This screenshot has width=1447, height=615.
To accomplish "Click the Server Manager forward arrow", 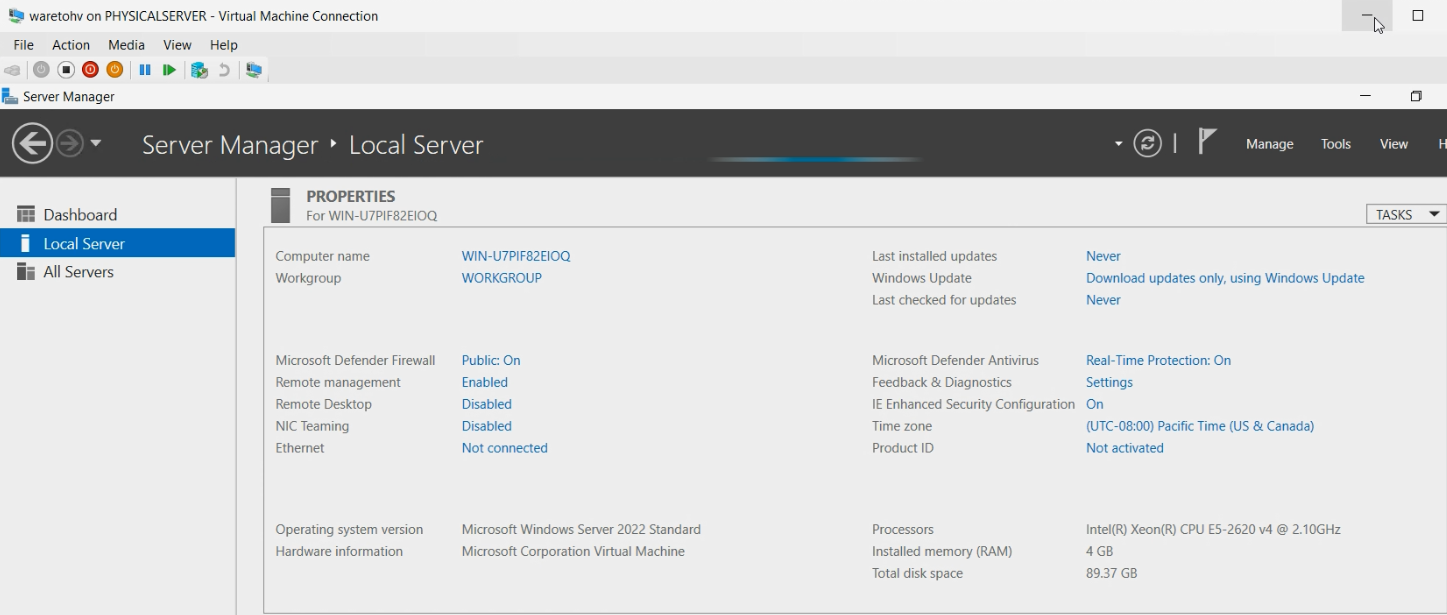I will (x=69, y=144).
